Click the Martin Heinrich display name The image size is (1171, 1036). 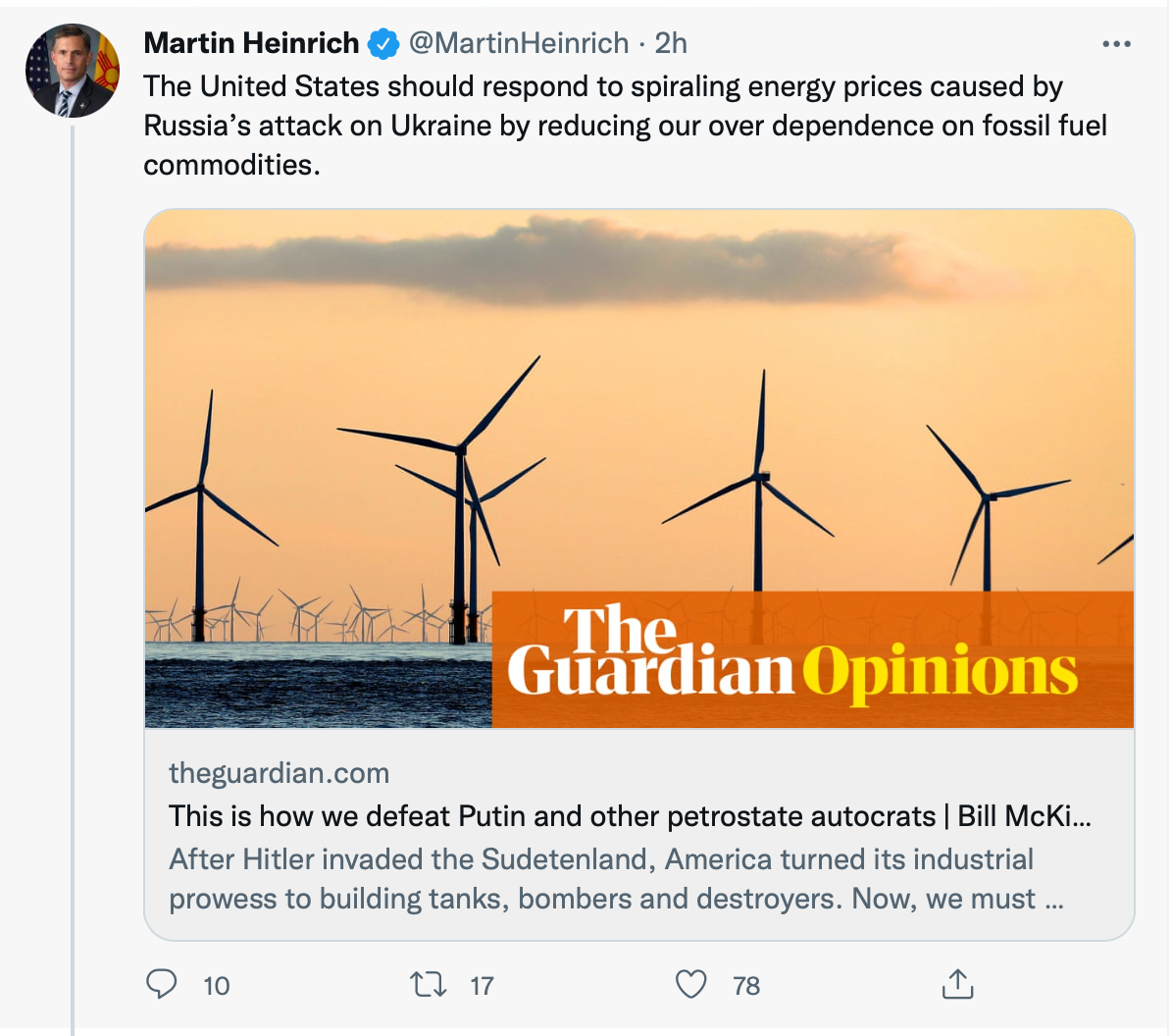click(x=251, y=43)
